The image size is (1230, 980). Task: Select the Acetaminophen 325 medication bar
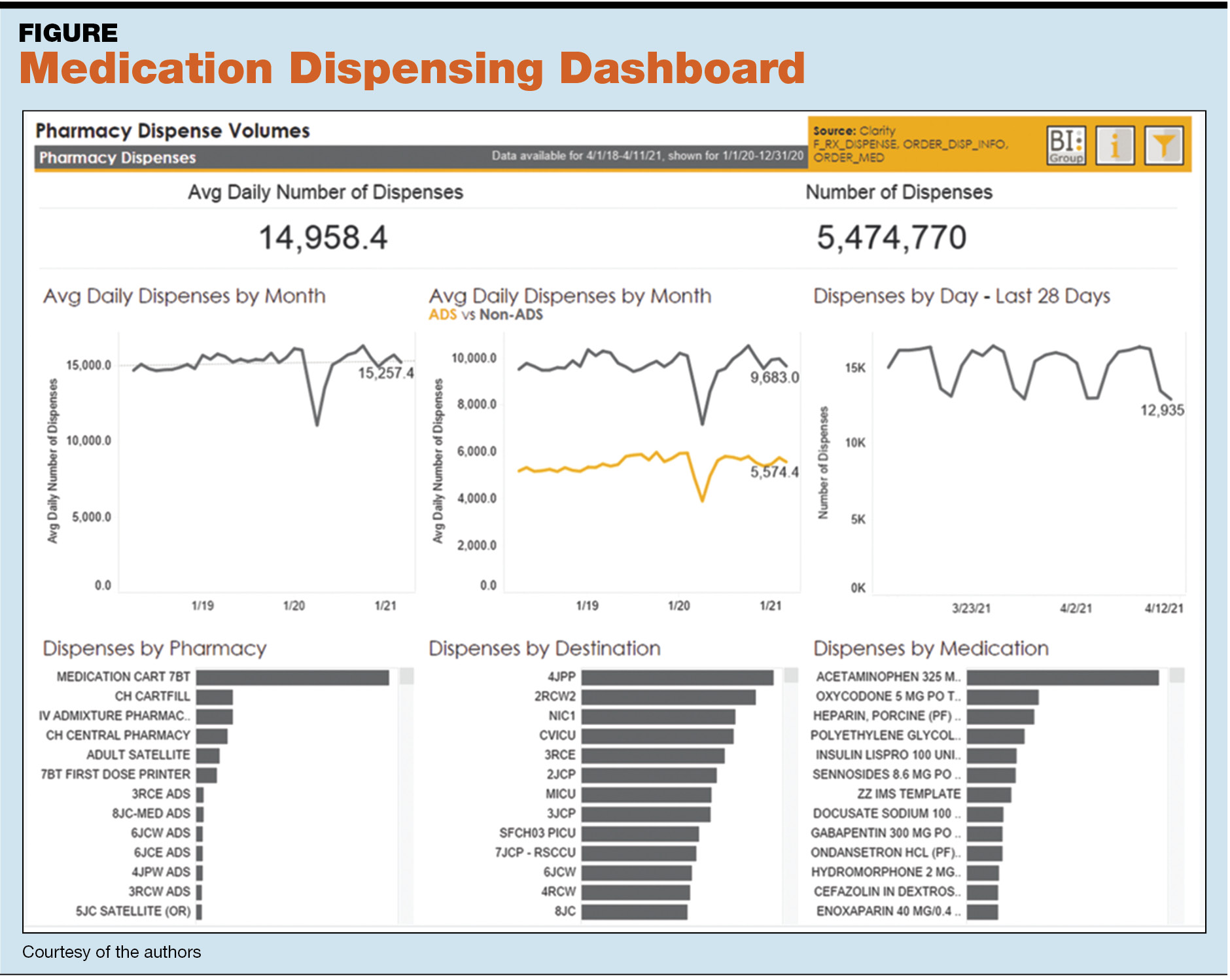1062,677
